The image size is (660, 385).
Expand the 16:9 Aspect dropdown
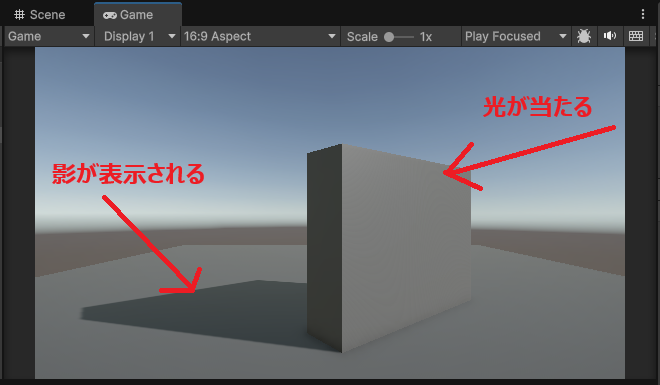[260, 36]
